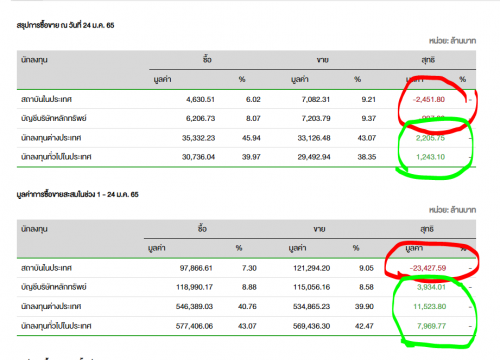Click the นักลงทุน header of first table
Viewport: 500px width, 360px height.
(x=34, y=60)
